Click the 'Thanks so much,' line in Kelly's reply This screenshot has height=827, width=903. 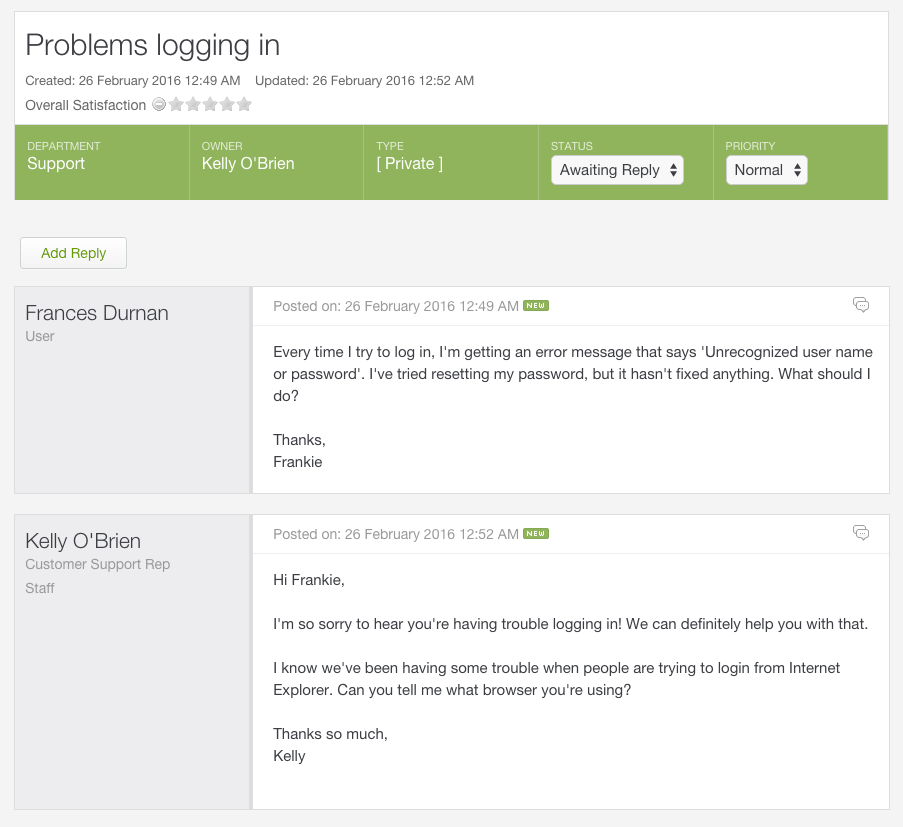[x=330, y=734]
